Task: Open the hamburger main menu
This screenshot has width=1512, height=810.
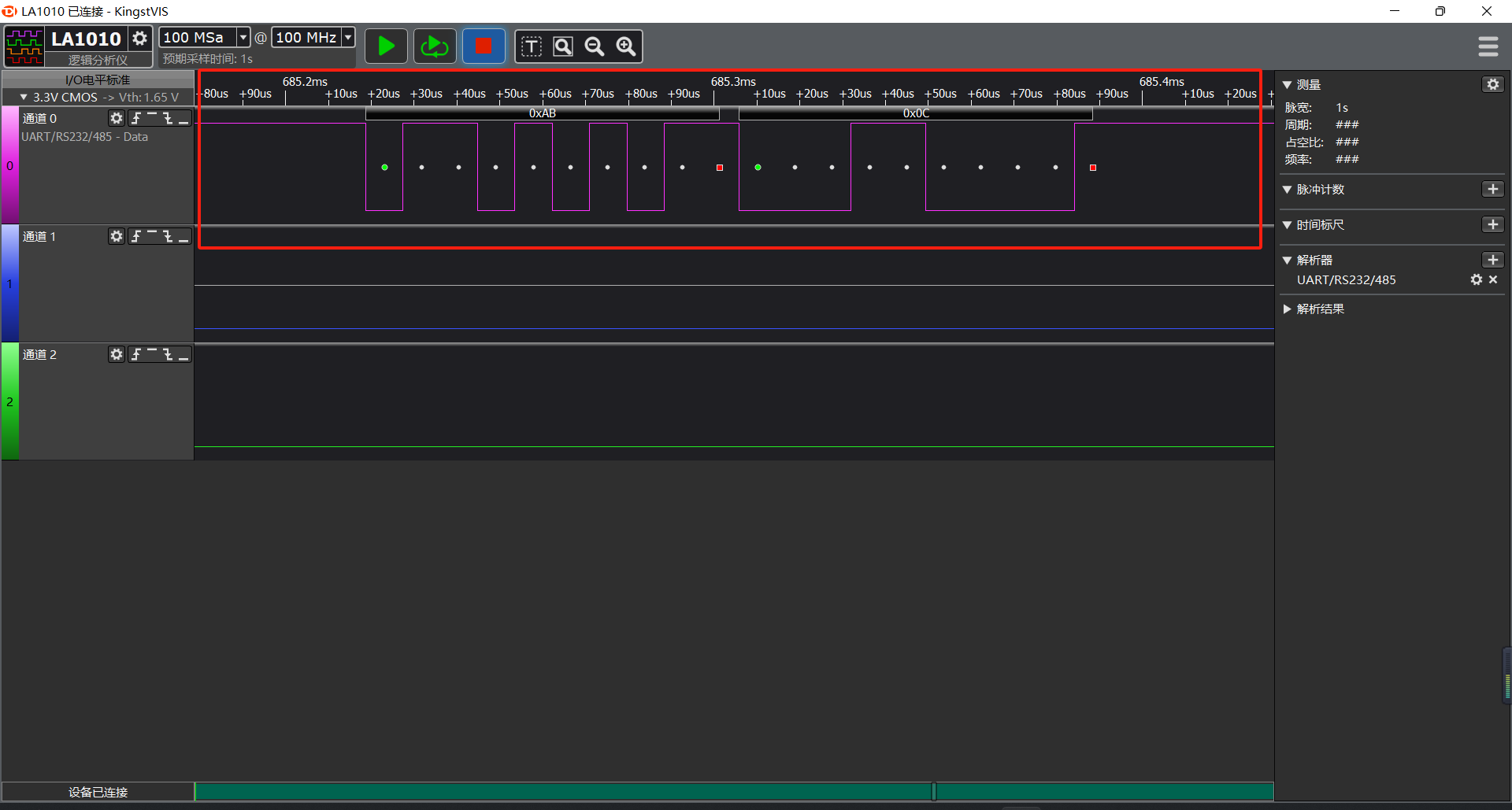Action: click(x=1488, y=46)
